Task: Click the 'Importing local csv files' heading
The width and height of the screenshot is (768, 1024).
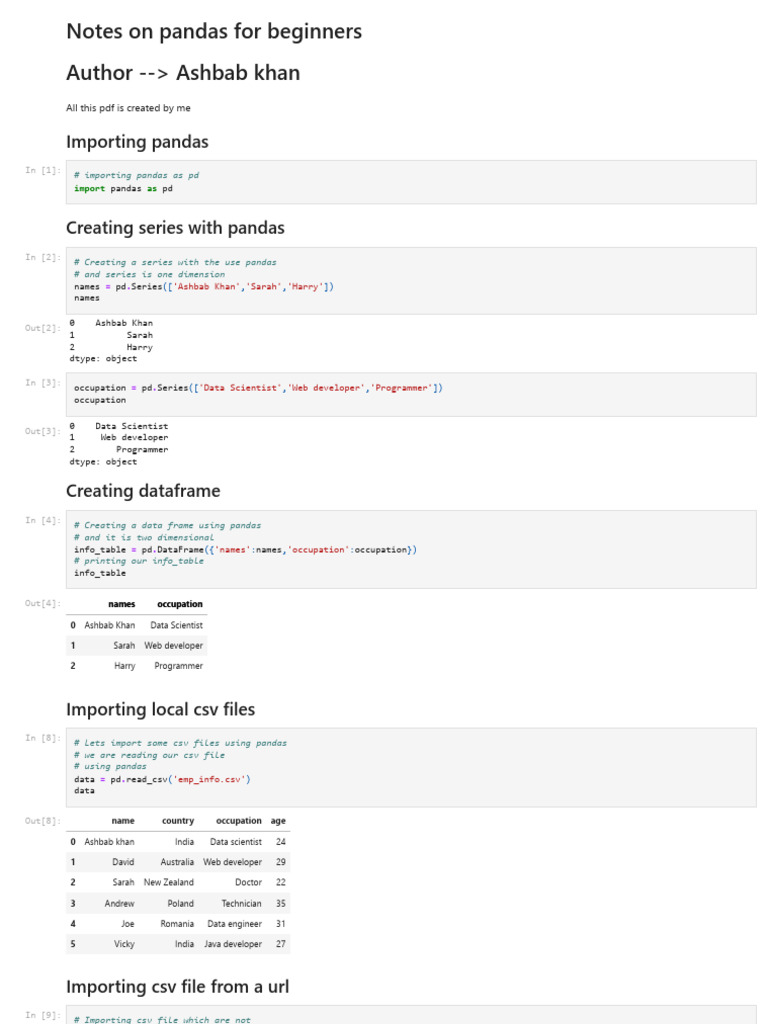Action: [160, 710]
